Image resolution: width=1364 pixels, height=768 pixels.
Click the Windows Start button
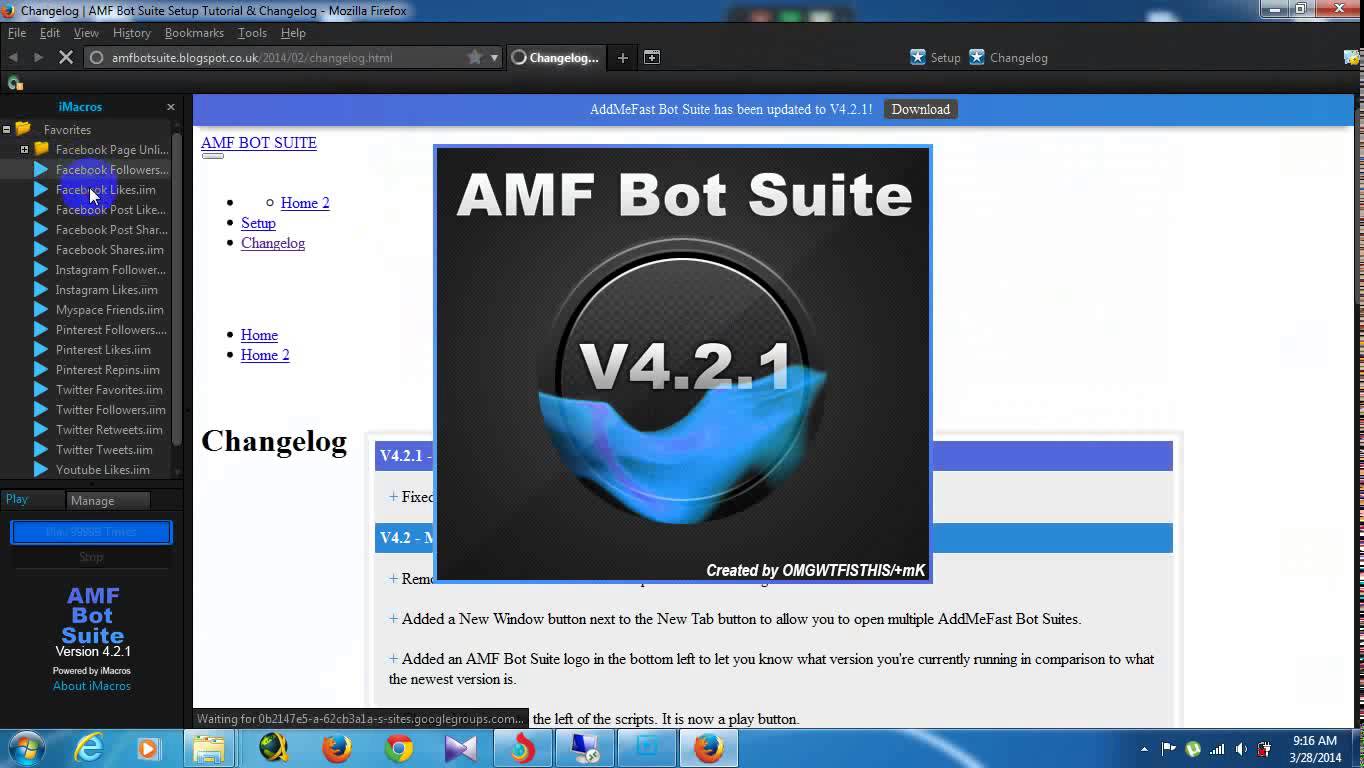pyautogui.click(x=25, y=748)
